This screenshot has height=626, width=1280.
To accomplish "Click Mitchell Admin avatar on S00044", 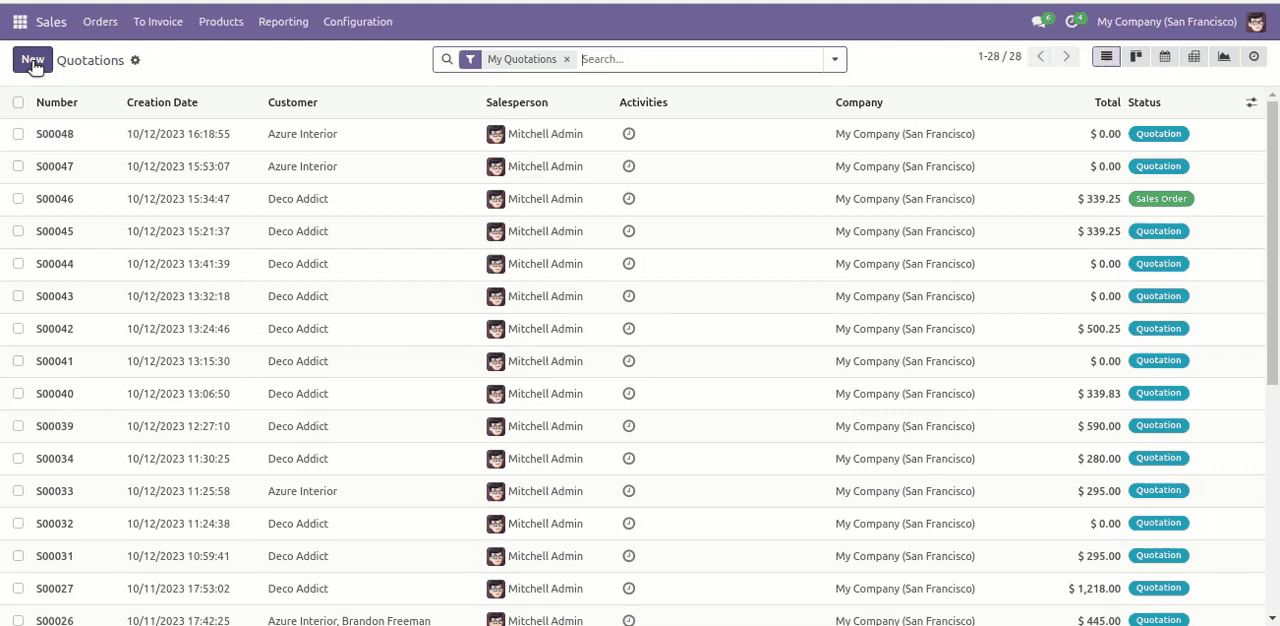I will point(495,264).
